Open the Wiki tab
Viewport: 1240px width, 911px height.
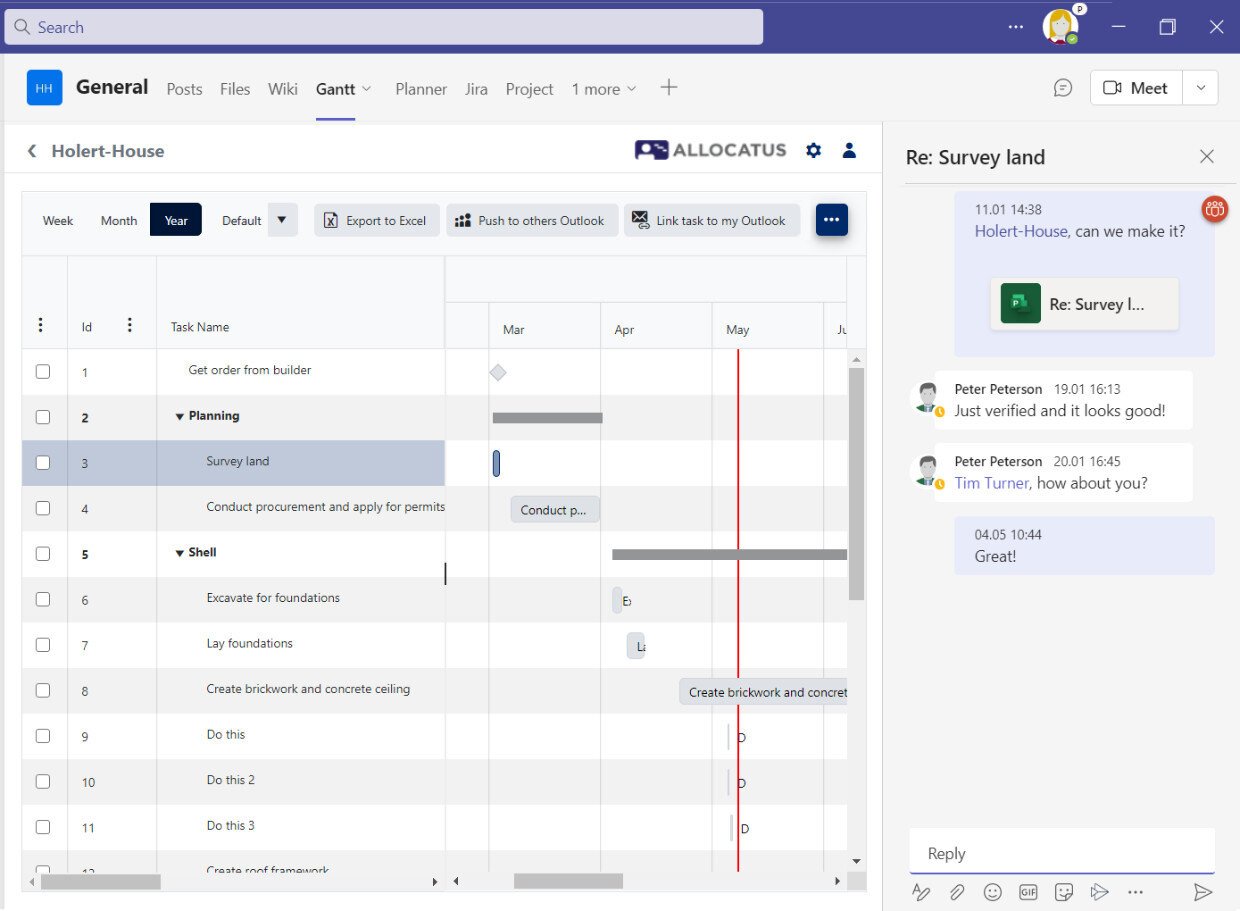283,89
